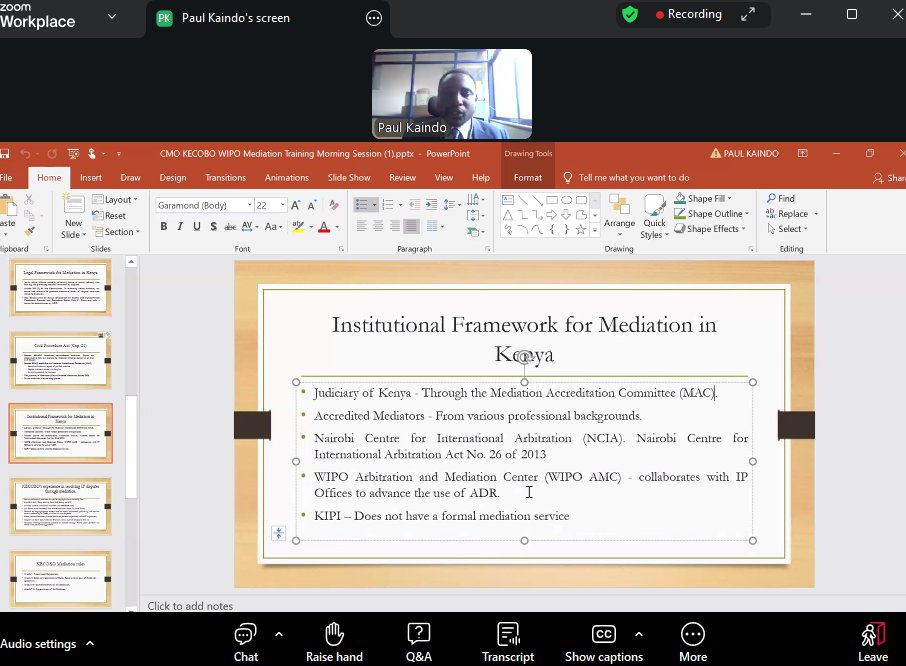Decrease list indent level

(415, 204)
